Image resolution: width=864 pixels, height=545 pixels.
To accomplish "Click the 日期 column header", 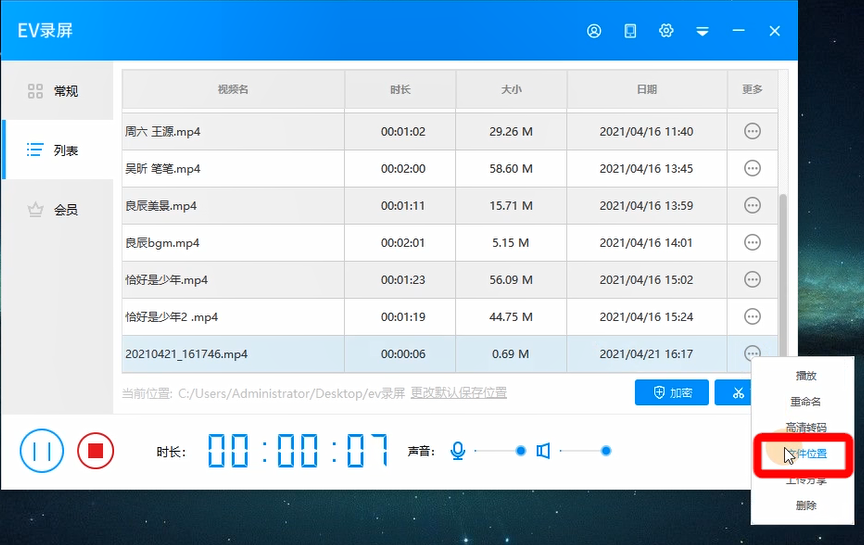I will (647, 89).
